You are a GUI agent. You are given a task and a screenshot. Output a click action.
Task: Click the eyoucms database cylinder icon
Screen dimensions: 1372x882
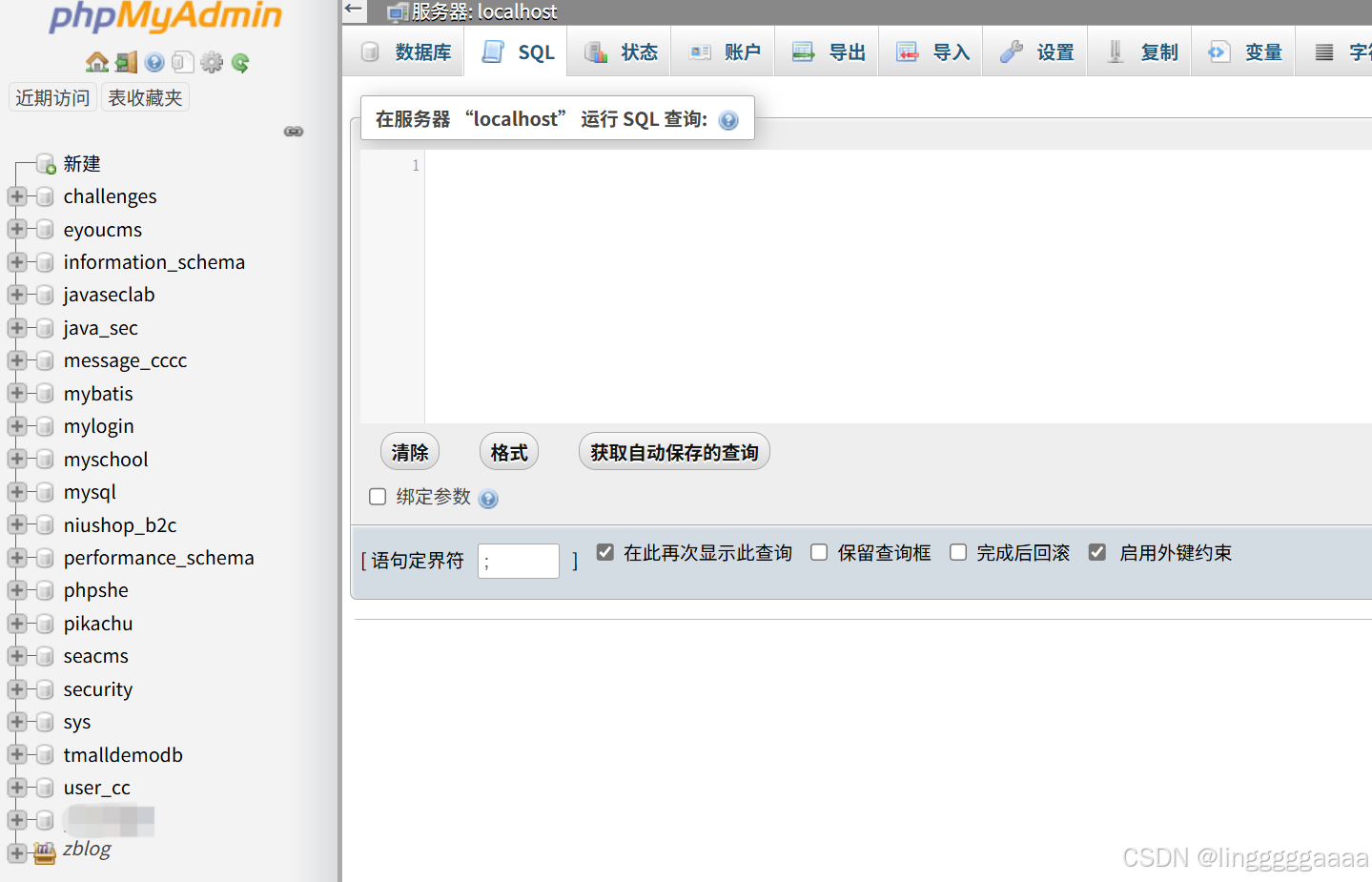tap(44, 230)
